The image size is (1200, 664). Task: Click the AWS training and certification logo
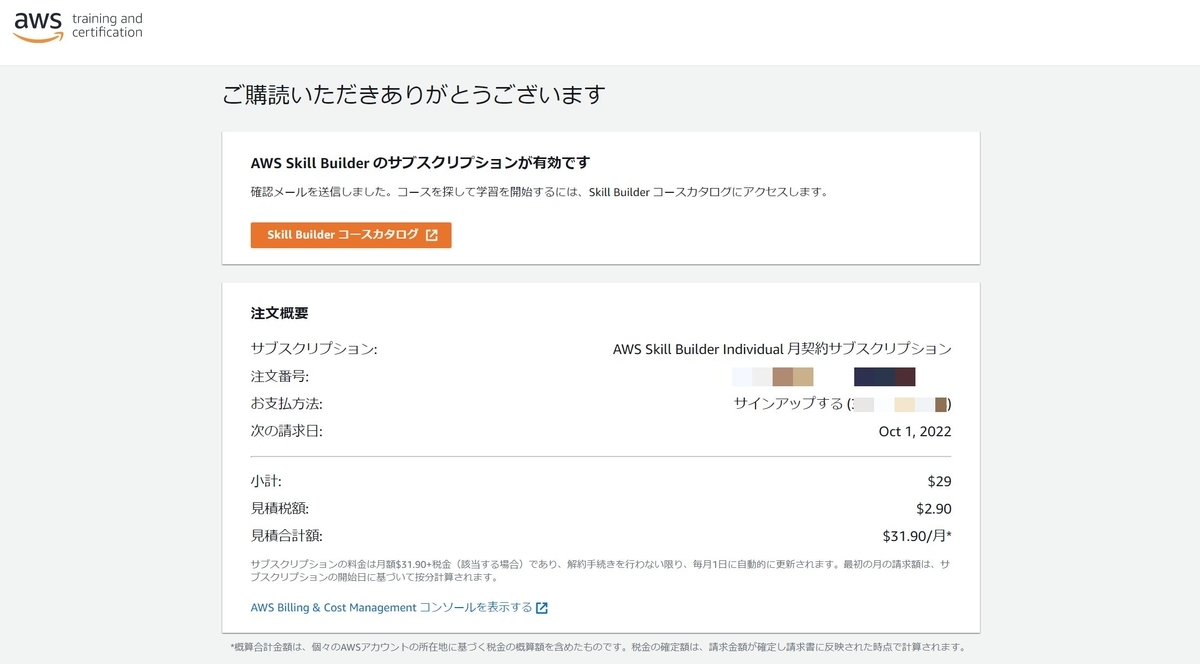[x=78, y=26]
